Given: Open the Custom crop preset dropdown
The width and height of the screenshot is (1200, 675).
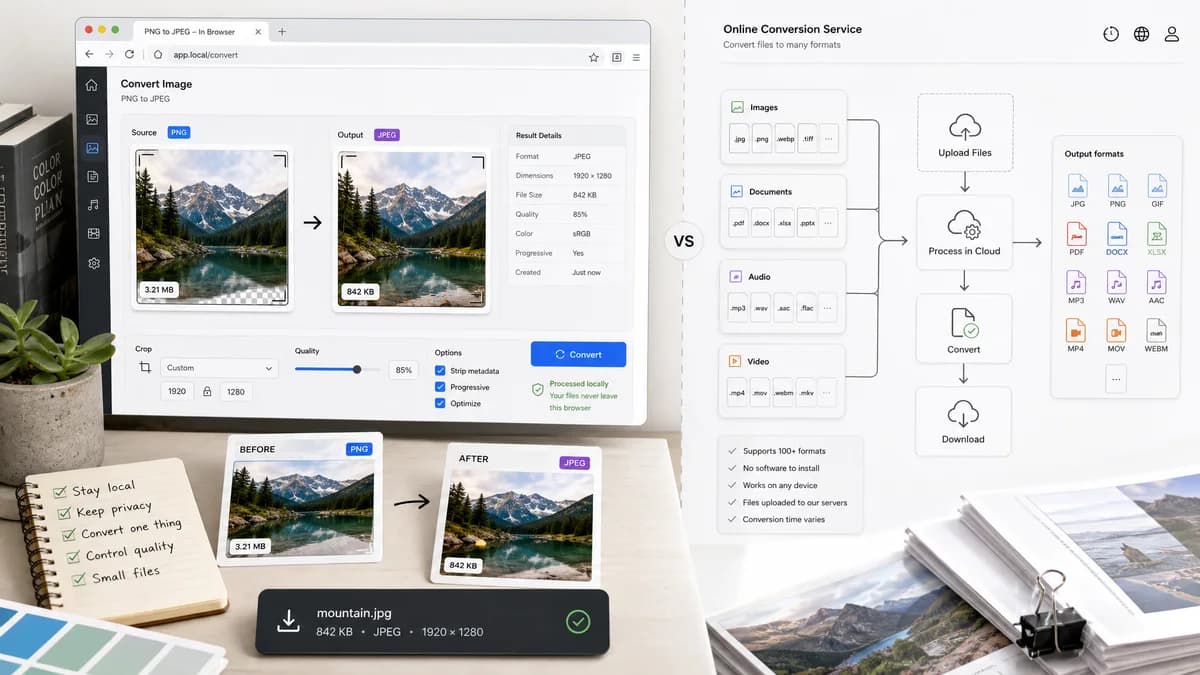Looking at the screenshot, I should tap(219, 368).
